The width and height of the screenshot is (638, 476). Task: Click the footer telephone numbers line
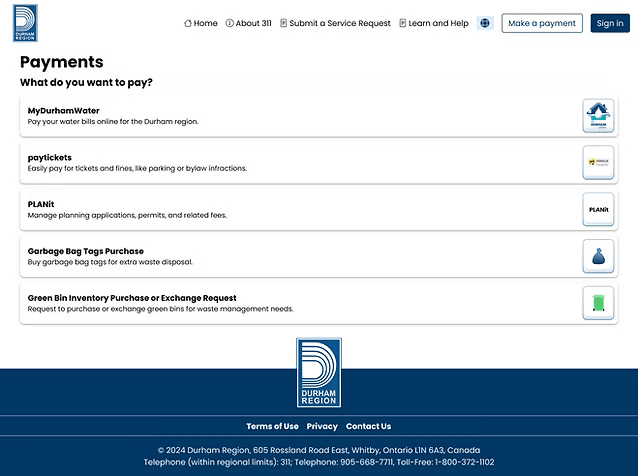pyautogui.click(x=319, y=462)
